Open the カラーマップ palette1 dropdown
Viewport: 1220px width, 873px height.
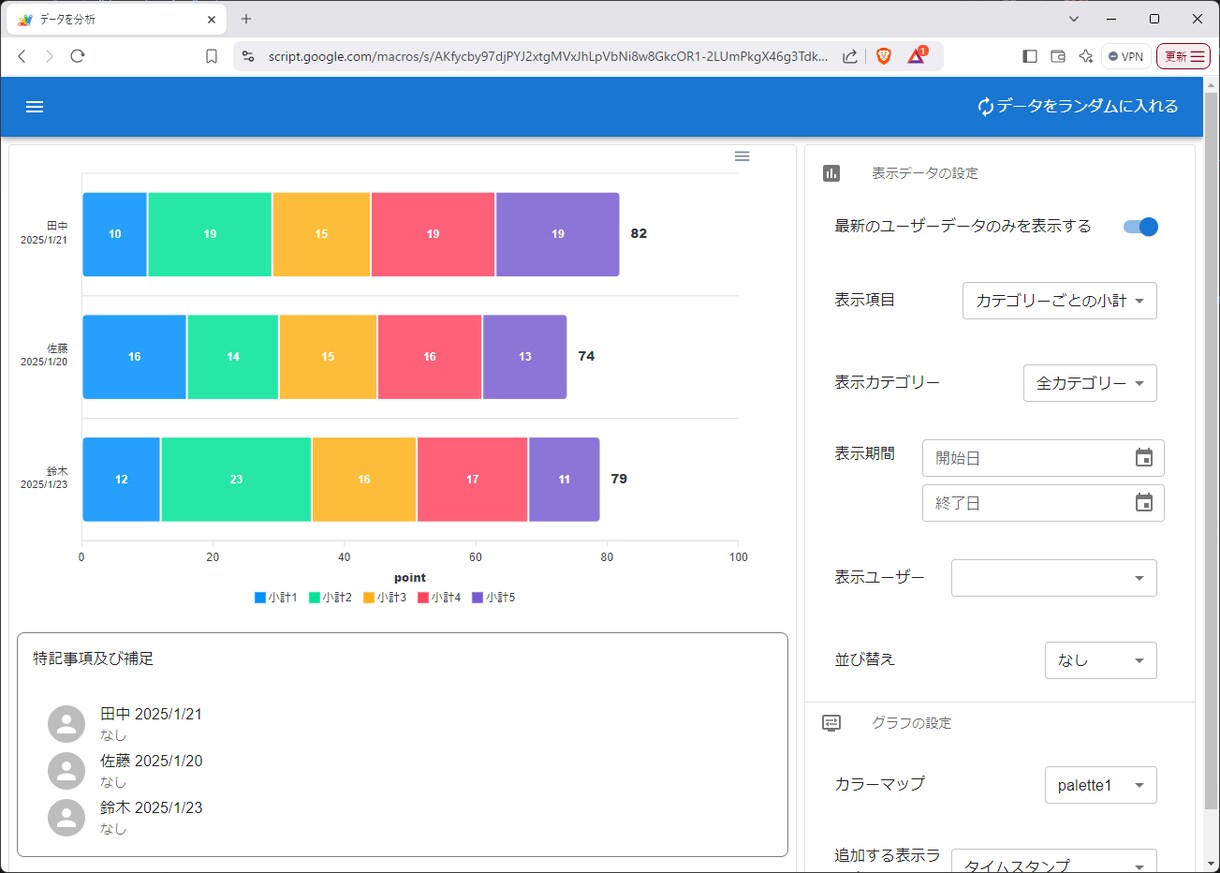click(1101, 785)
